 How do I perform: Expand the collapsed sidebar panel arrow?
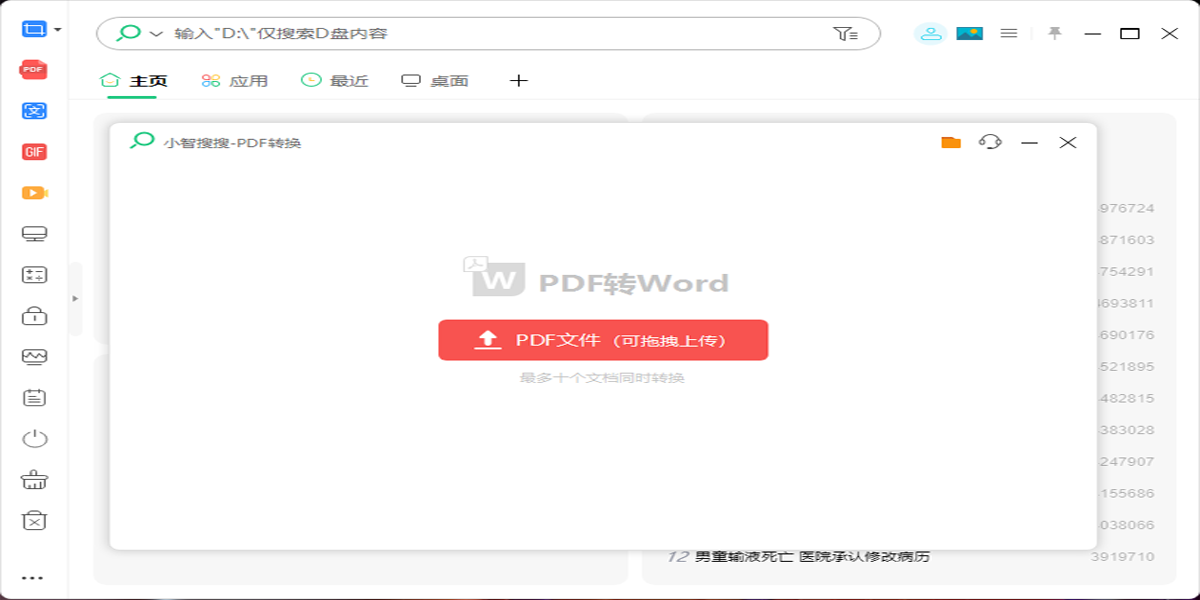(75, 298)
